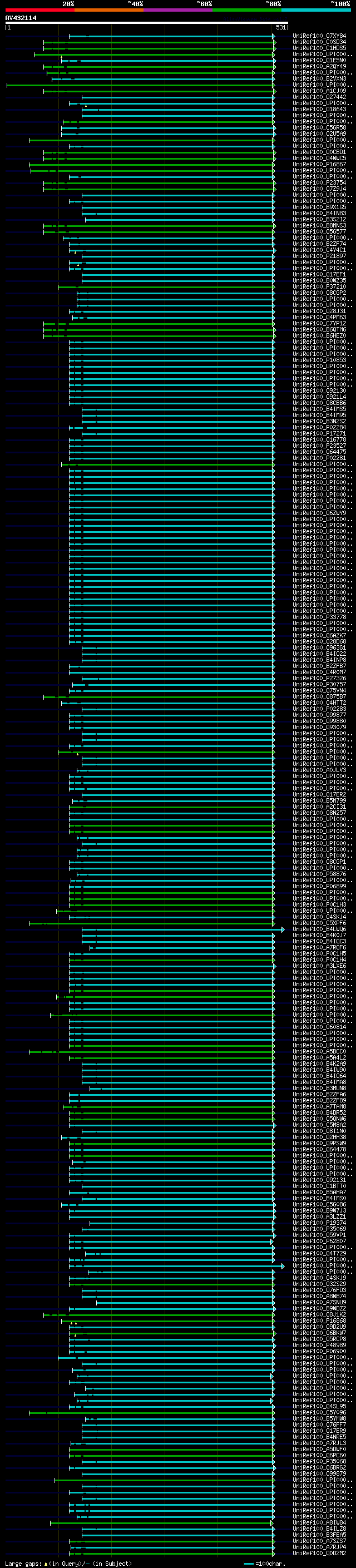Select label UniRef100_P21897
Image resolution: width=356 pixels, height=1568 pixels.
pyautogui.click(x=319, y=256)
